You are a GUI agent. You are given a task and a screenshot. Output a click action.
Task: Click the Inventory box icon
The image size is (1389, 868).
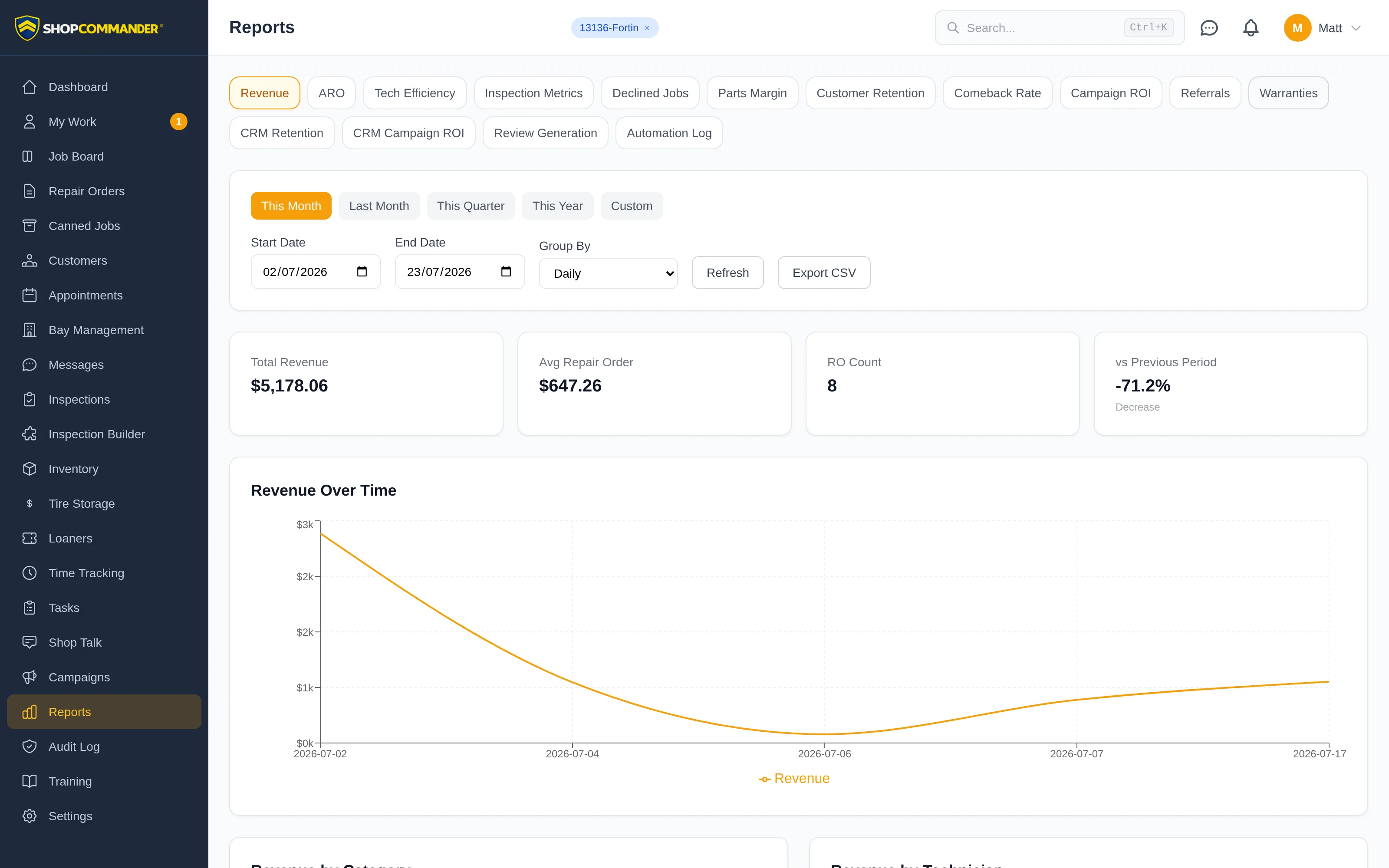point(29,469)
